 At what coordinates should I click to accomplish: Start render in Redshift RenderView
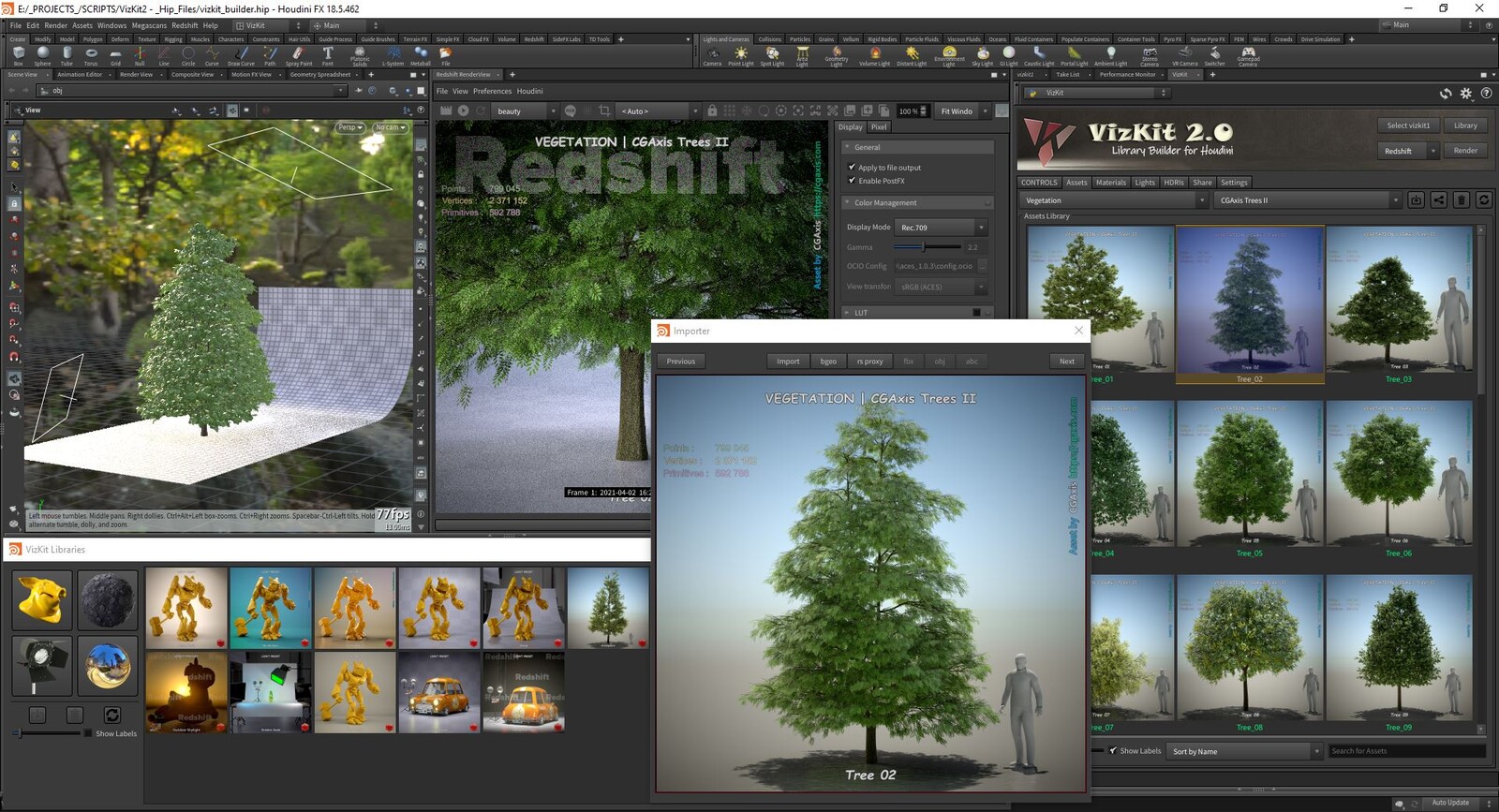(463, 111)
